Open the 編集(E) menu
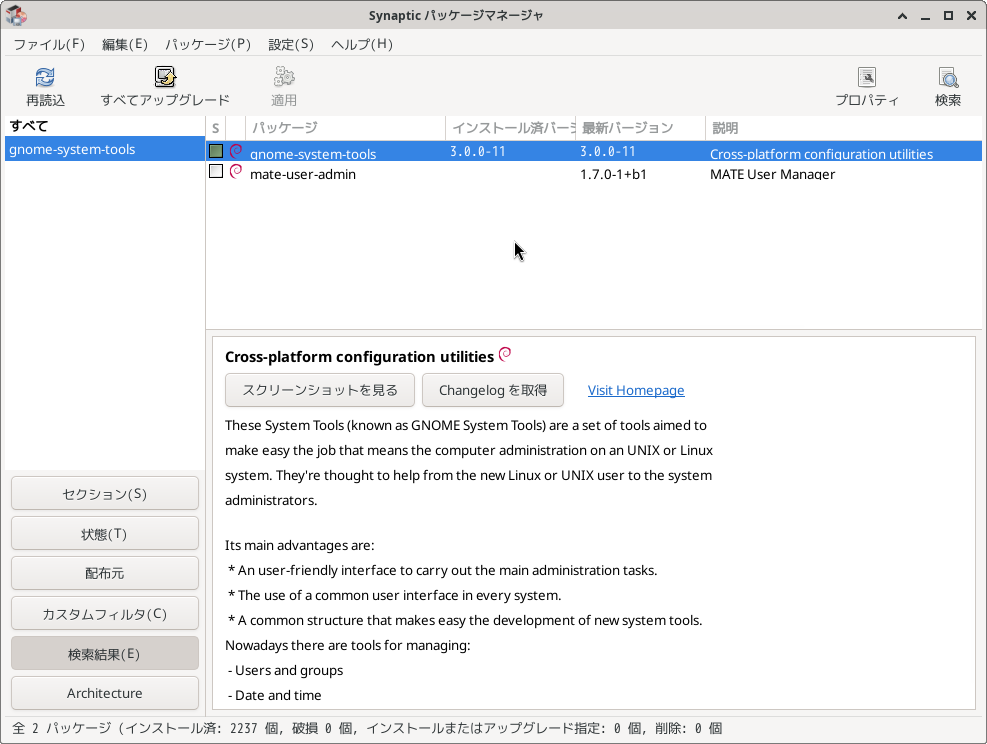987x744 pixels. 125,44
